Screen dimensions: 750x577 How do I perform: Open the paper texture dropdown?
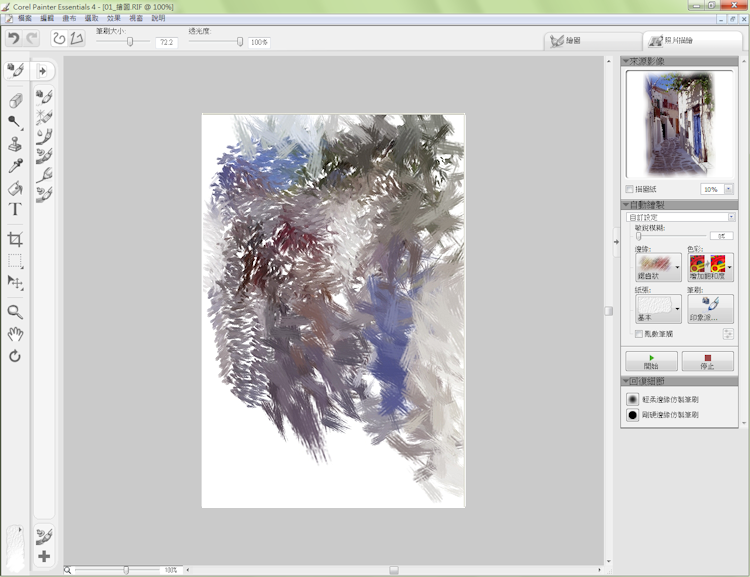(658, 309)
